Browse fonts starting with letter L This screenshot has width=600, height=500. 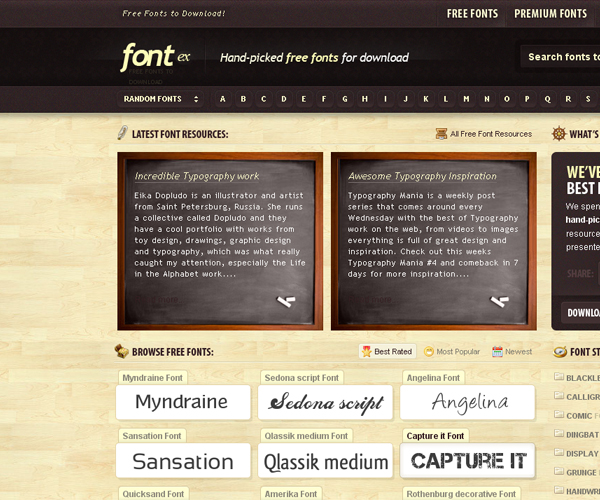tap(446, 99)
